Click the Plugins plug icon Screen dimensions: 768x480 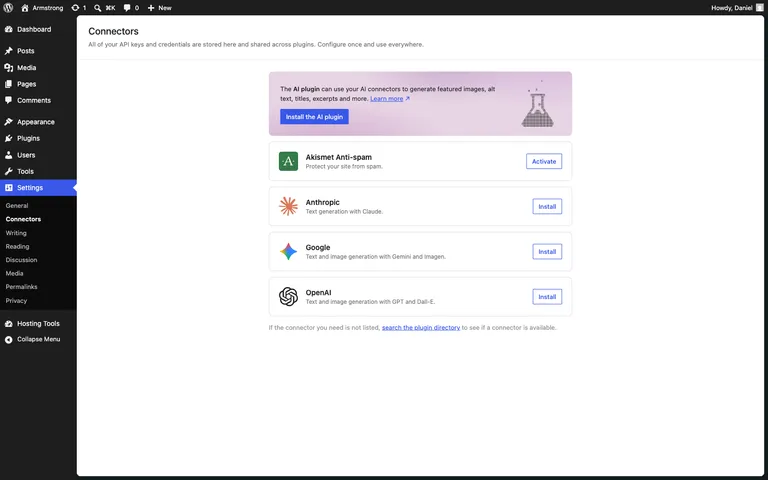coord(8,139)
